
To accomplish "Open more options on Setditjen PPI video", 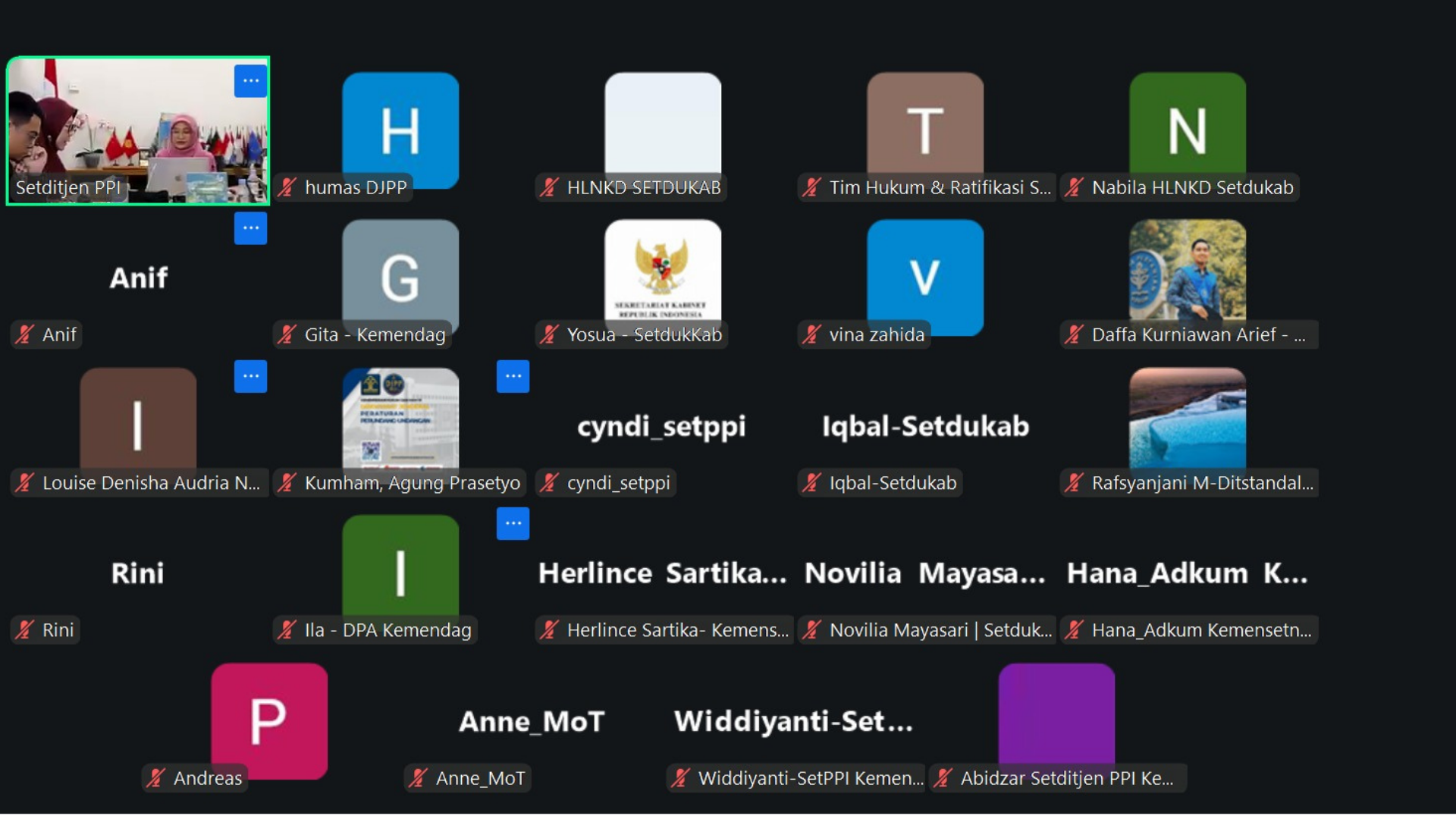I will pyautogui.click(x=250, y=81).
